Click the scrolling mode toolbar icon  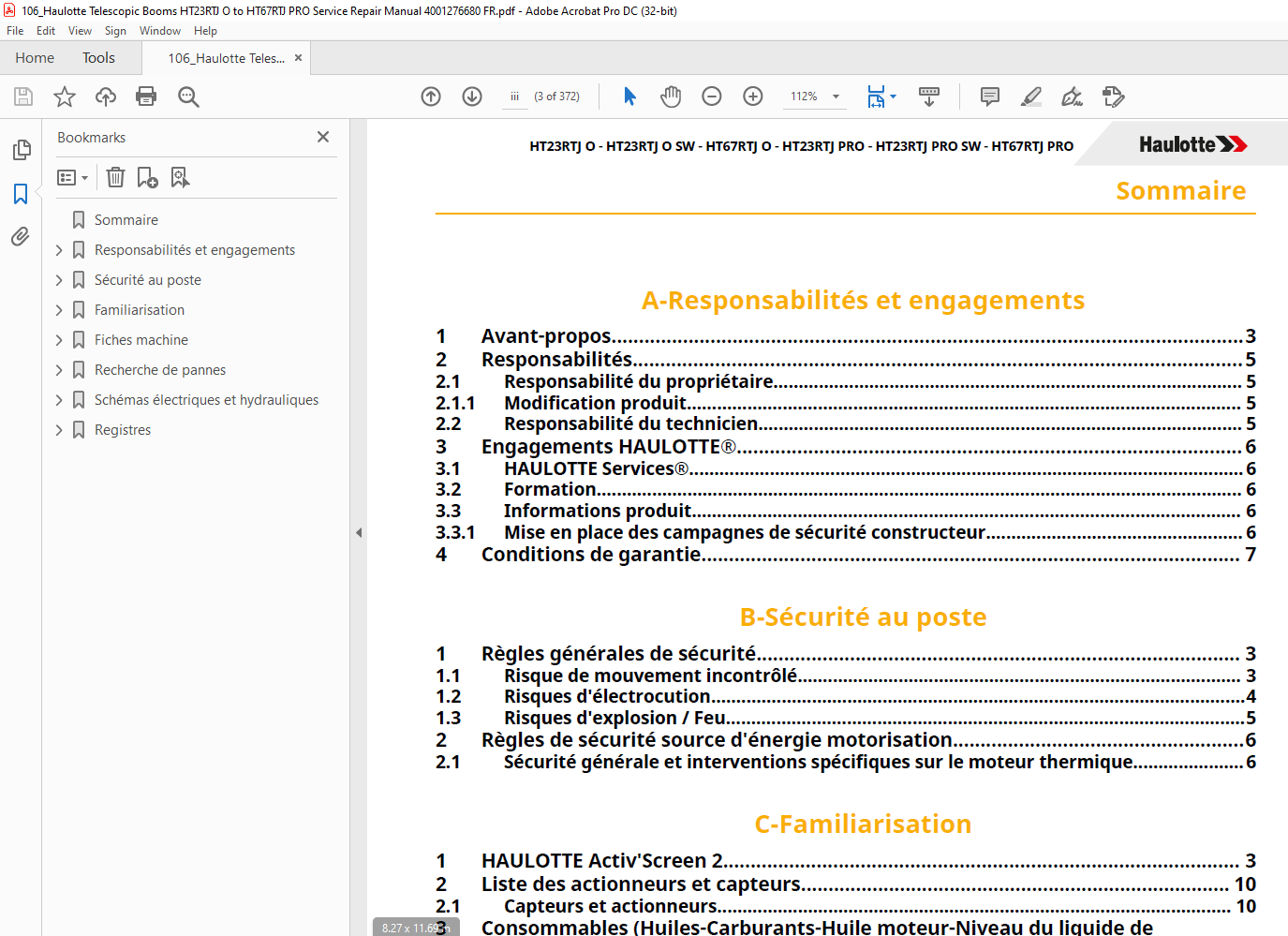929,97
